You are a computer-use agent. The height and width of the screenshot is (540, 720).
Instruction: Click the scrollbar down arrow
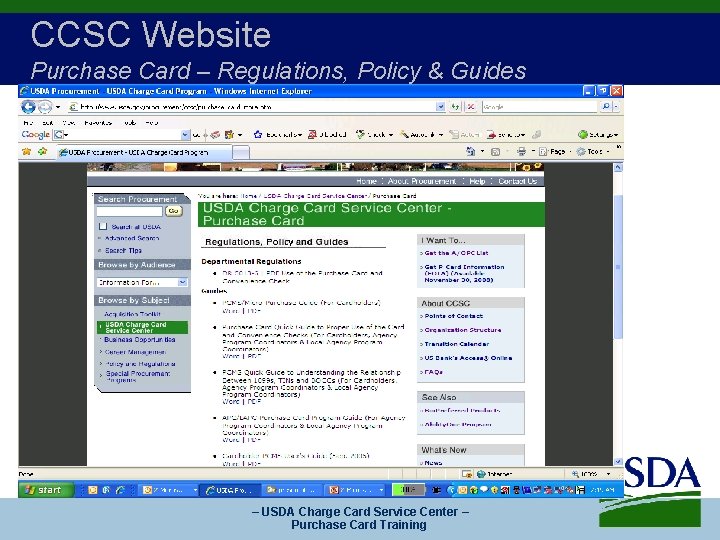pos(618,461)
